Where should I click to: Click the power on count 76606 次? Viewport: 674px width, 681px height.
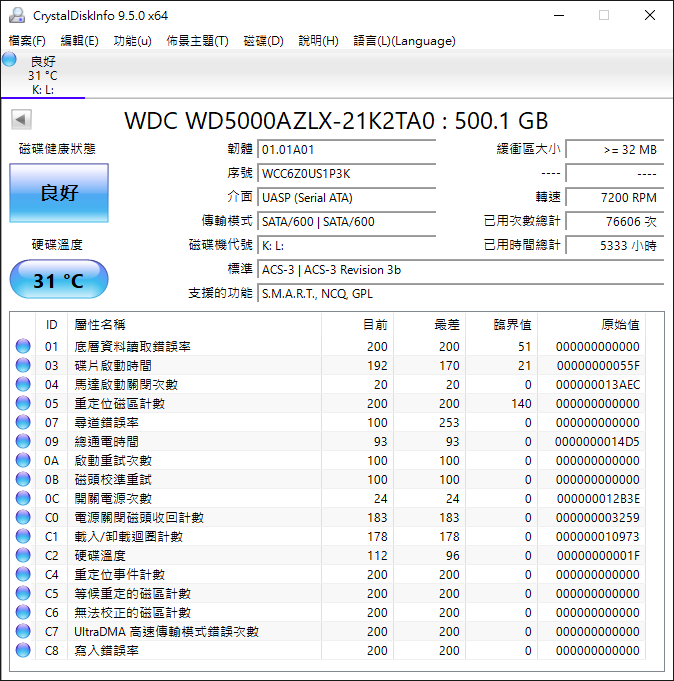coord(615,221)
